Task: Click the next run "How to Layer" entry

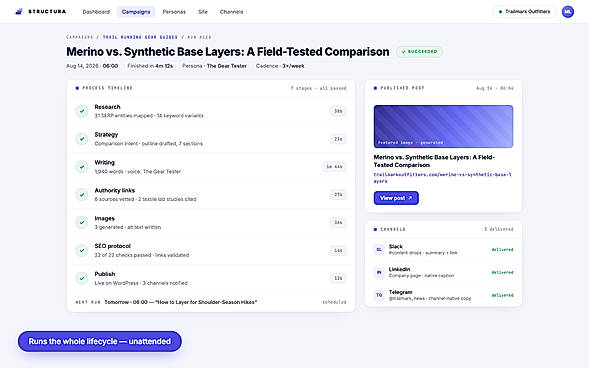Action: [x=181, y=302]
